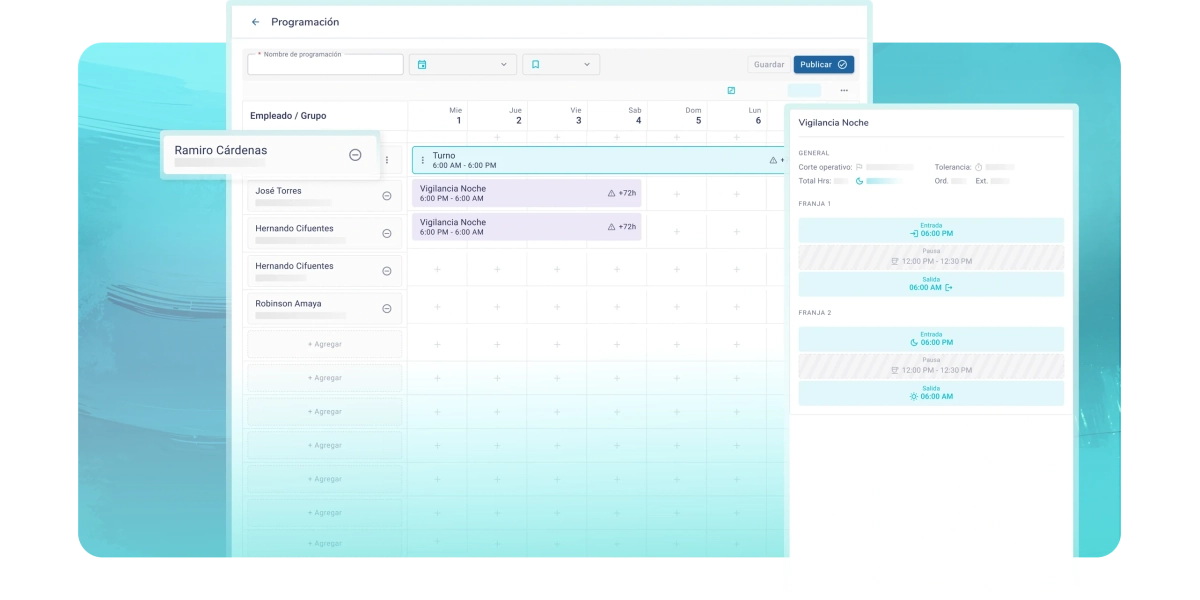
Task: Click the warning icon on José Torres's shift
Action: click(x=612, y=193)
